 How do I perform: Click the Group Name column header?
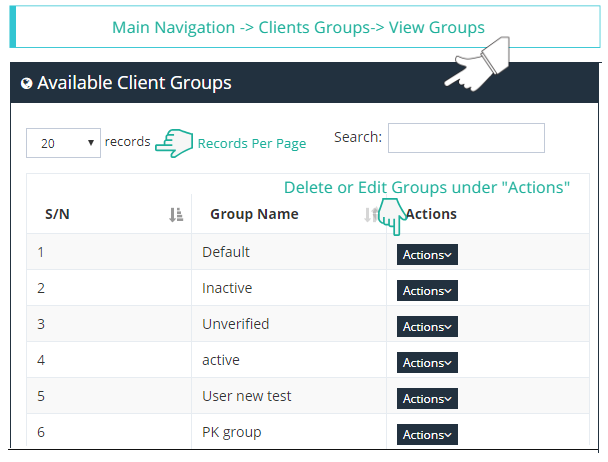pos(254,214)
